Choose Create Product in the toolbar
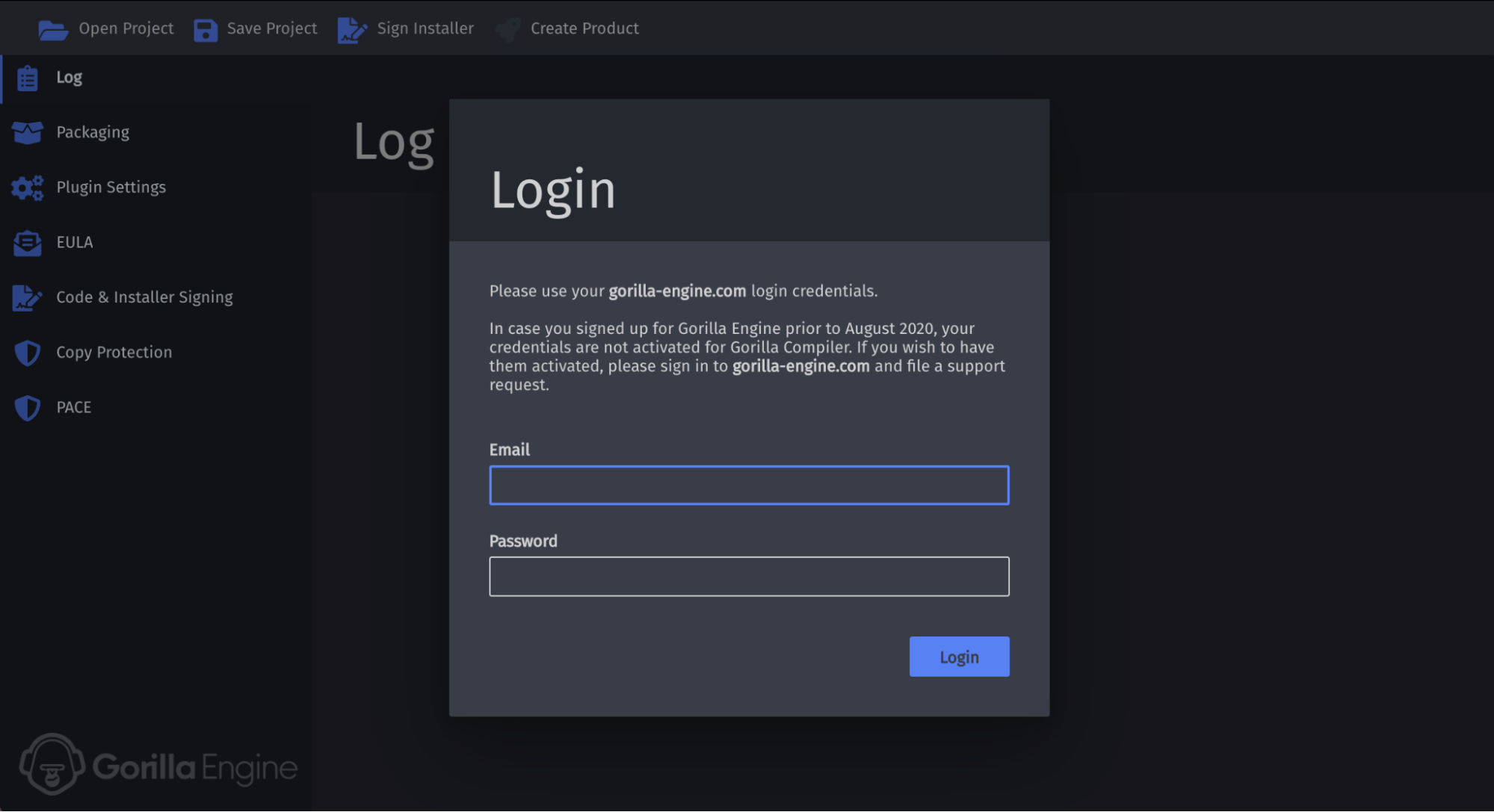 click(584, 28)
